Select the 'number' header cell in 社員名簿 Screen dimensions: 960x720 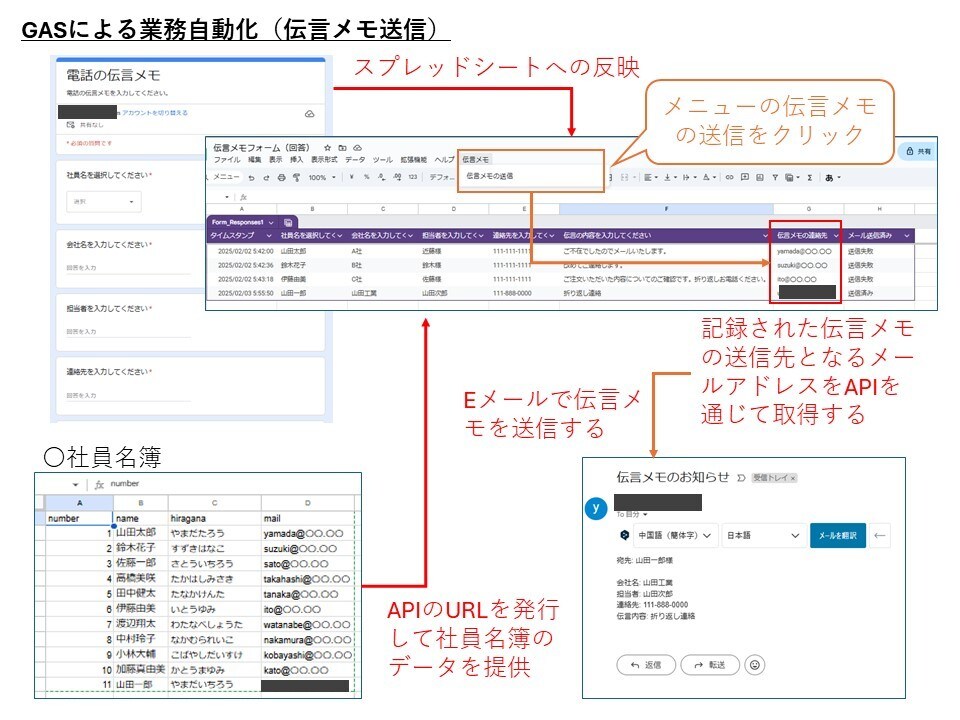[x=79, y=519]
